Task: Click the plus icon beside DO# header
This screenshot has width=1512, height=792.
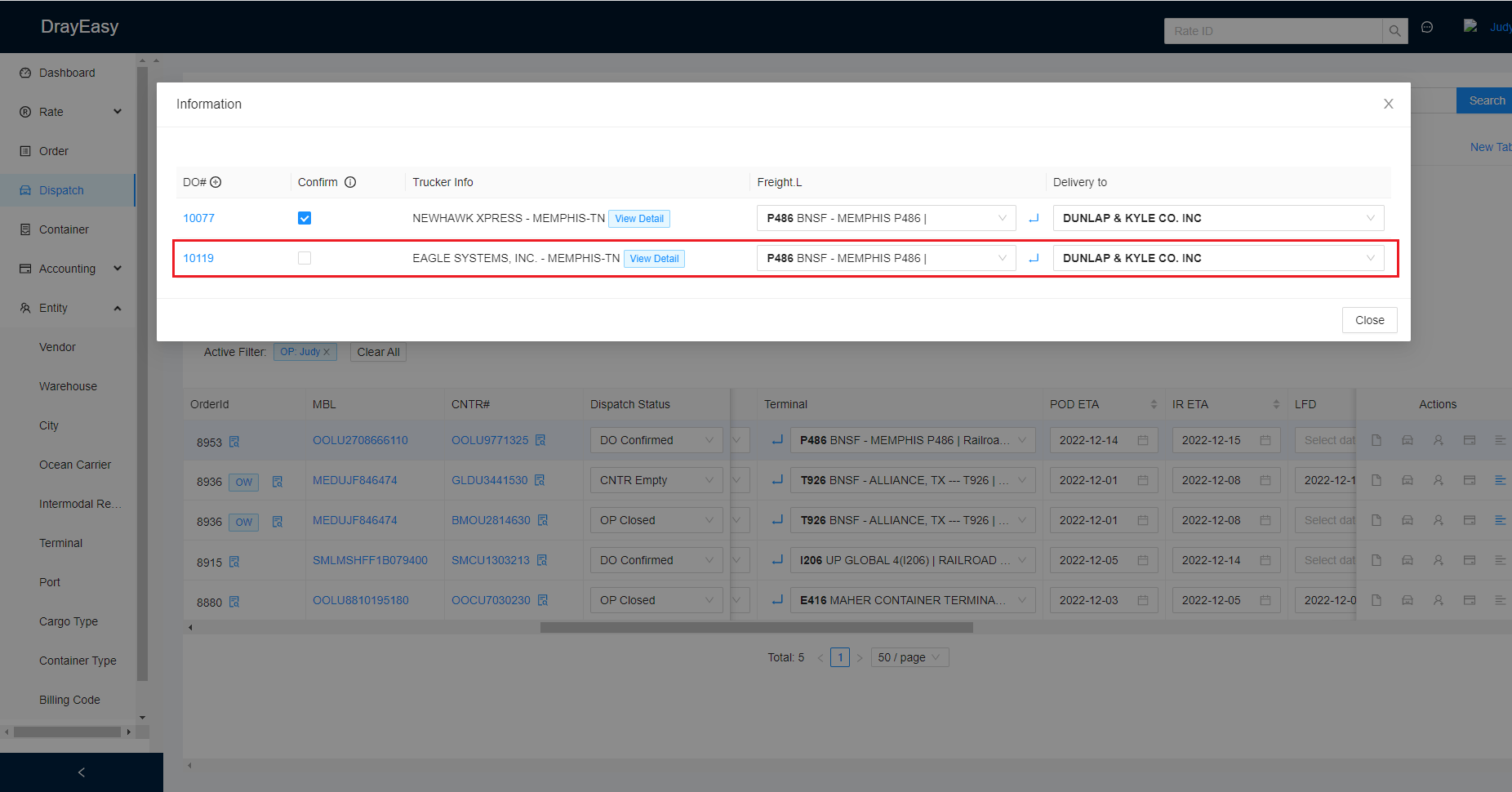Action: click(216, 182)
